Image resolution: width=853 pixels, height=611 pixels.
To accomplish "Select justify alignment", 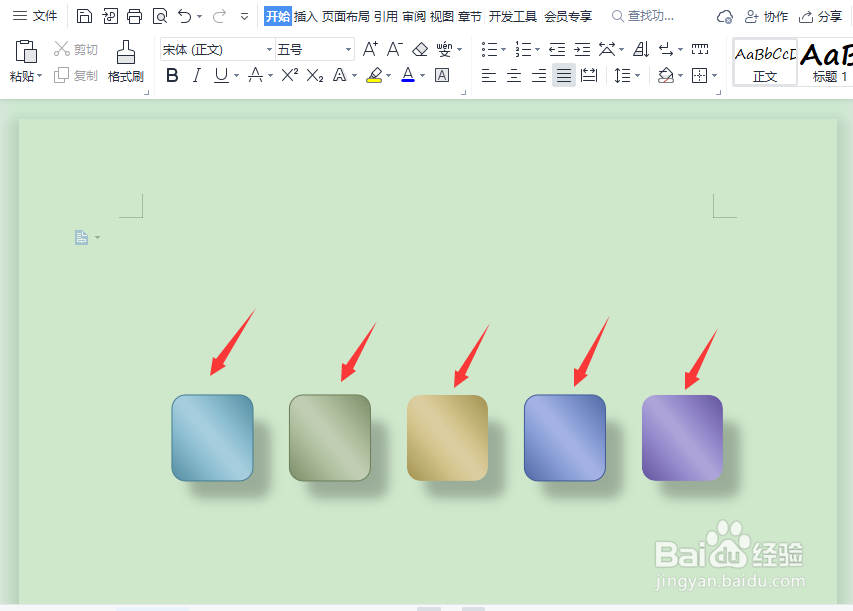I will [x=564, y=75].
